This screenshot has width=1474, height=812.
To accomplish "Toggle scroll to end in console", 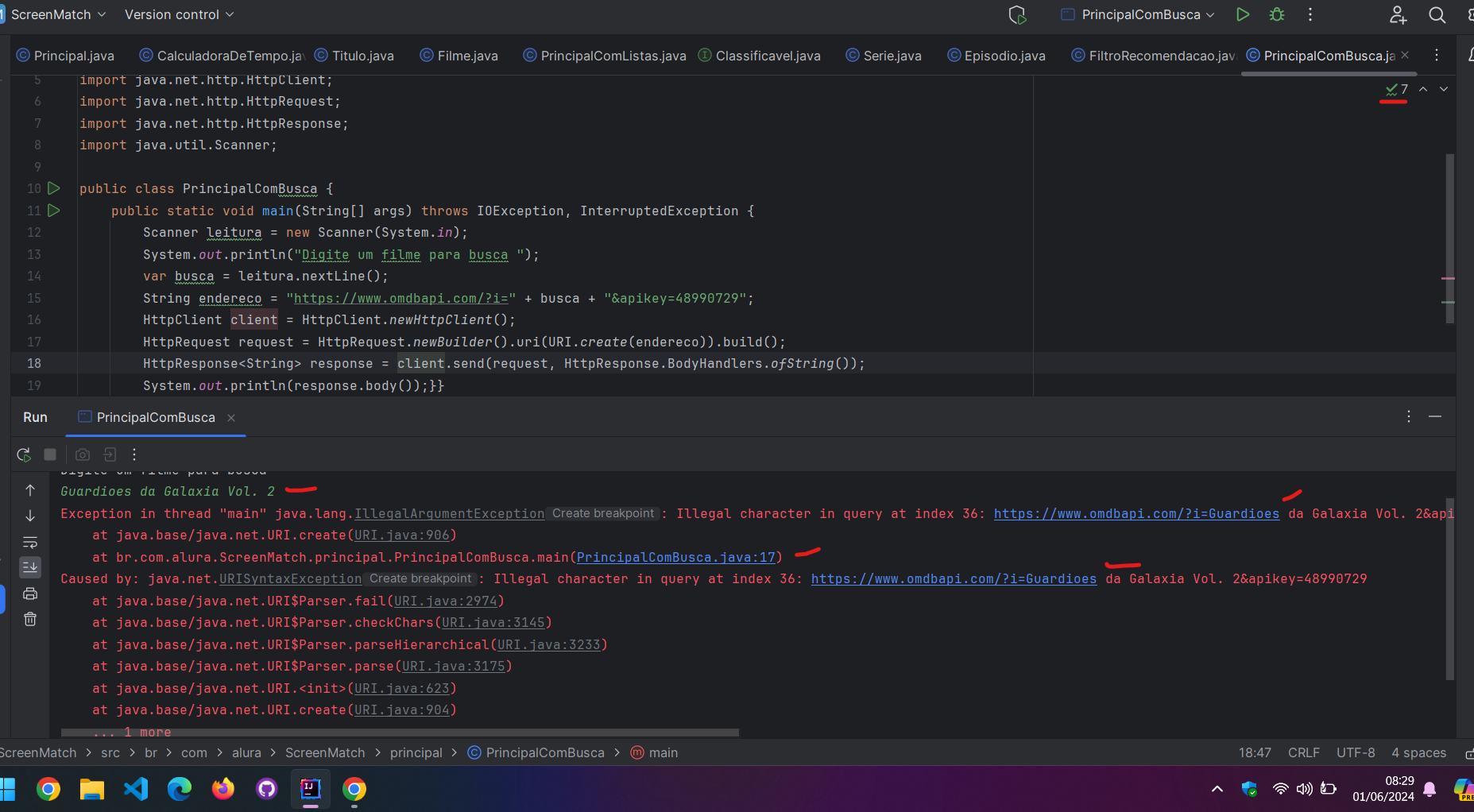I will pyautogui.click(x=30, y=567).
